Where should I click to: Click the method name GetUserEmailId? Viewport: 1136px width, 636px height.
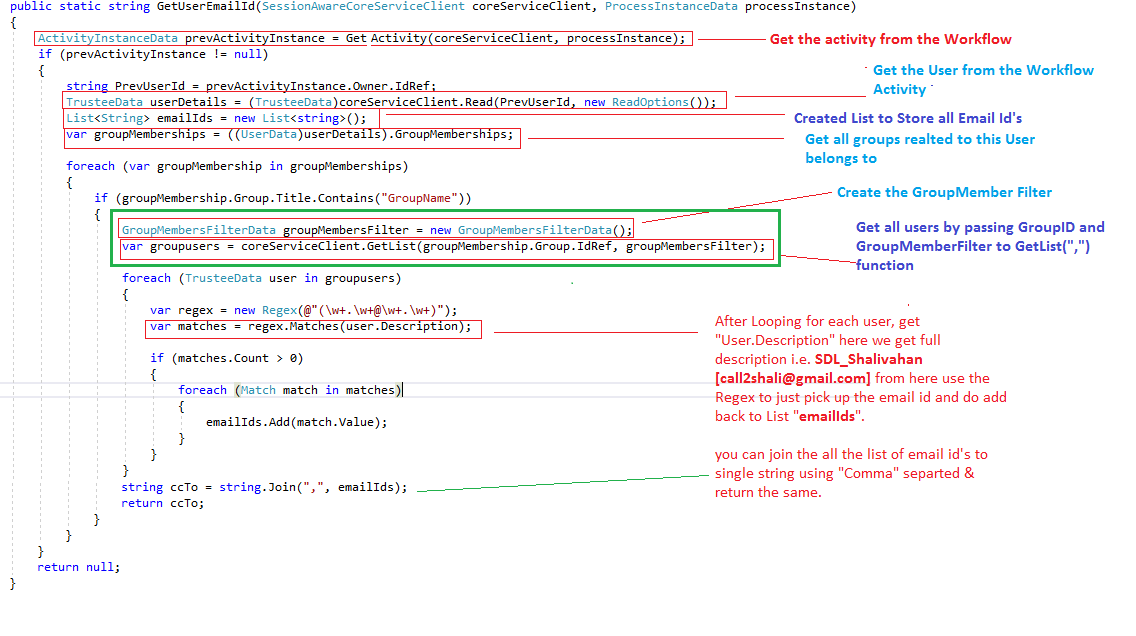pyautogui.click(x=206, y=7)
